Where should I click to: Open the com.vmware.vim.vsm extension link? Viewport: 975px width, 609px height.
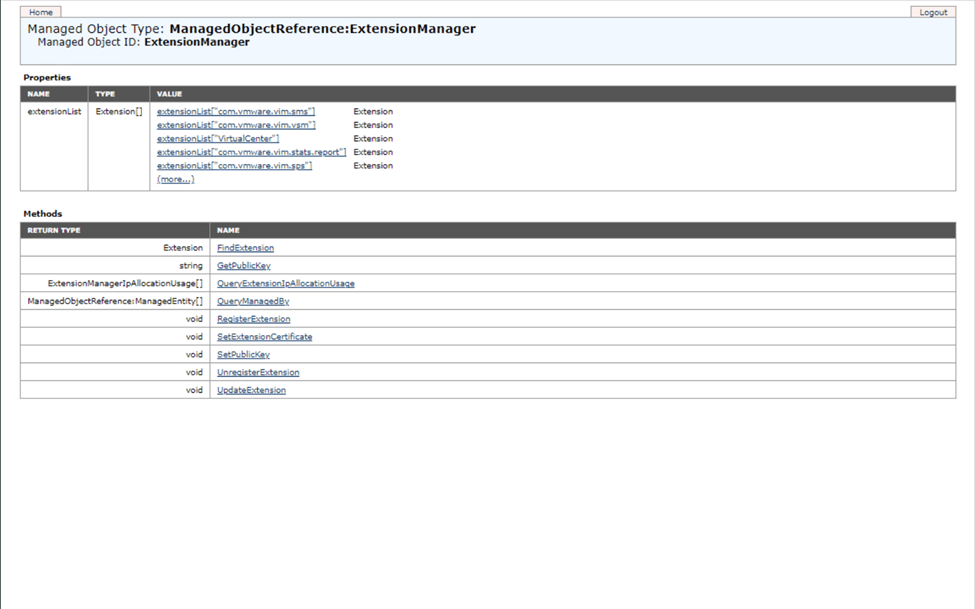[236, 125]
